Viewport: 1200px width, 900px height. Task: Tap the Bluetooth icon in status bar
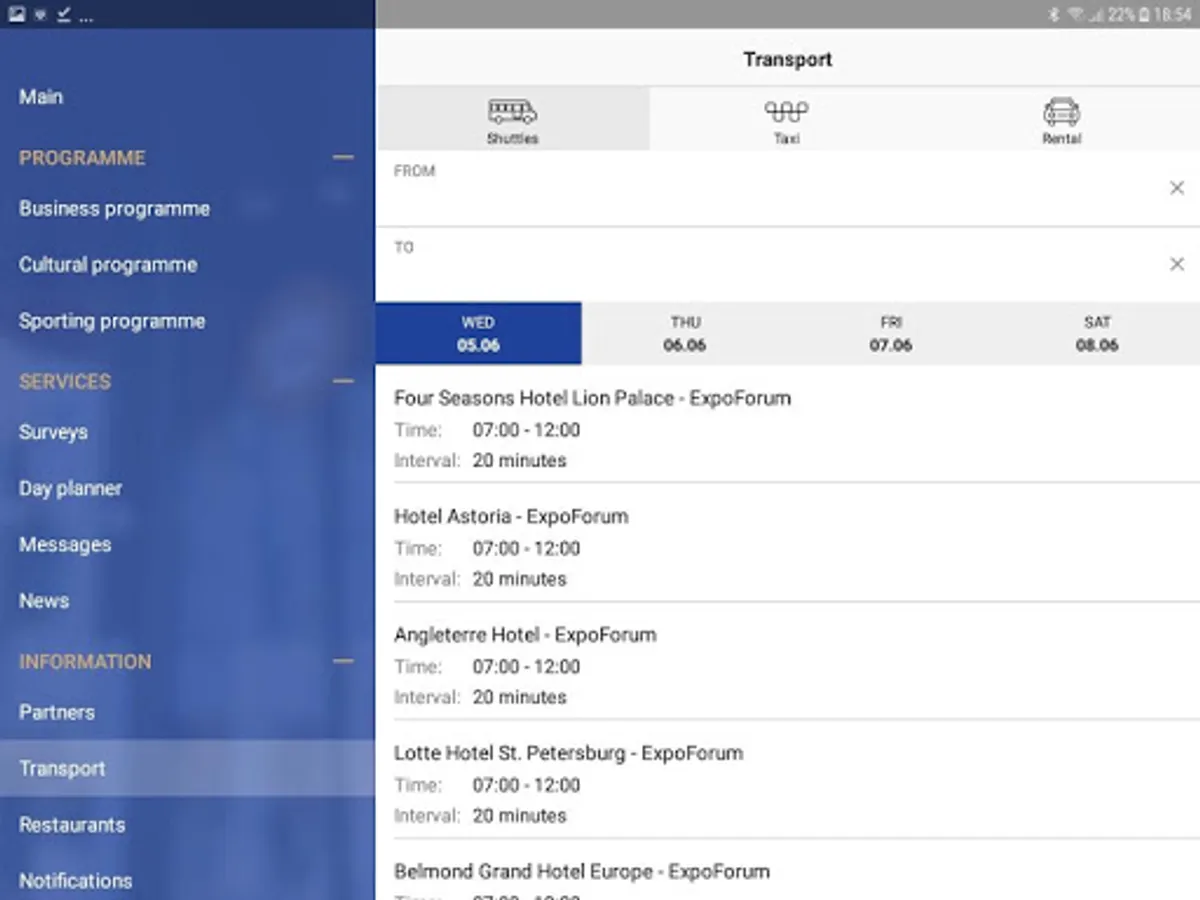[x=1053, y=14]
